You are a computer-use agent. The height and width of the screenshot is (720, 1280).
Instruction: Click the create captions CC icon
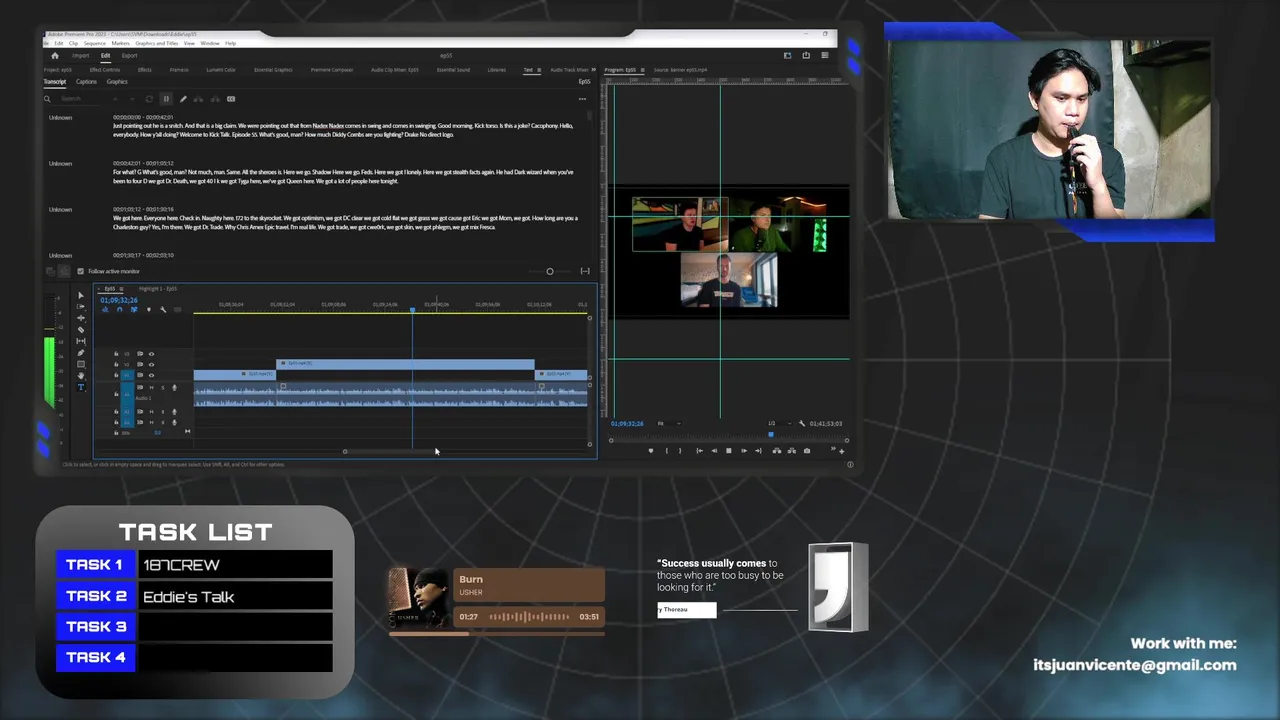231,99
